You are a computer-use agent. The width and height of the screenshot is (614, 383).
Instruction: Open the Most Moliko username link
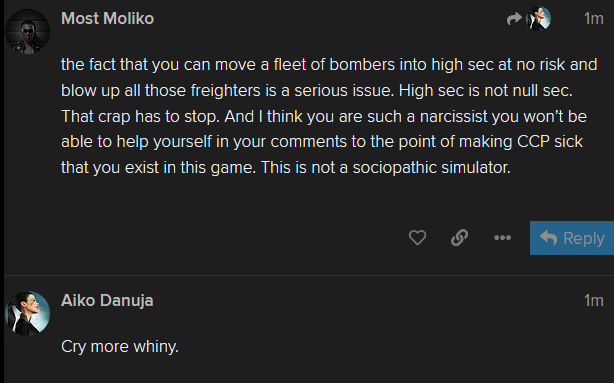pos(108,18)
